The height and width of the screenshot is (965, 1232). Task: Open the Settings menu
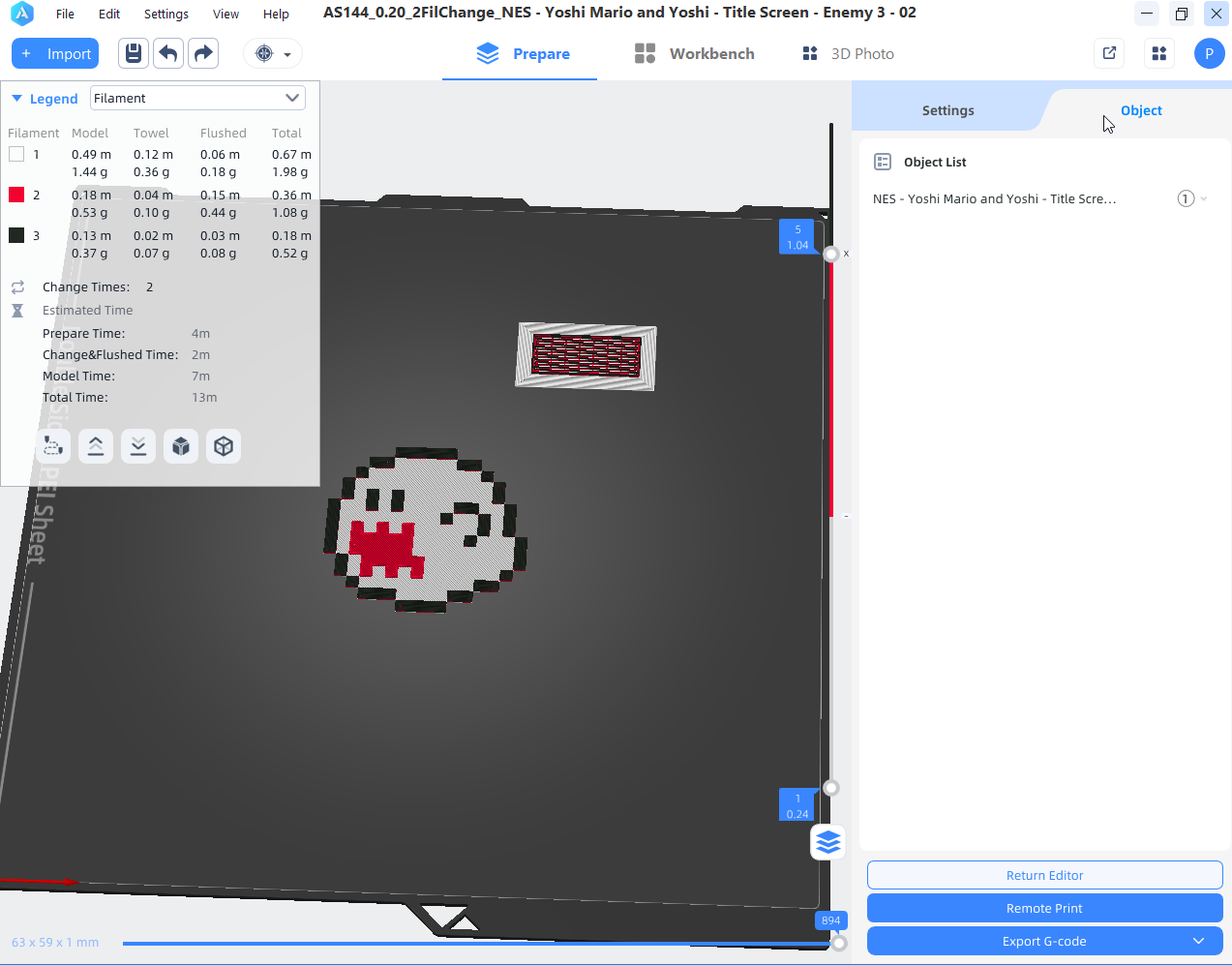[x=166, y=14]
